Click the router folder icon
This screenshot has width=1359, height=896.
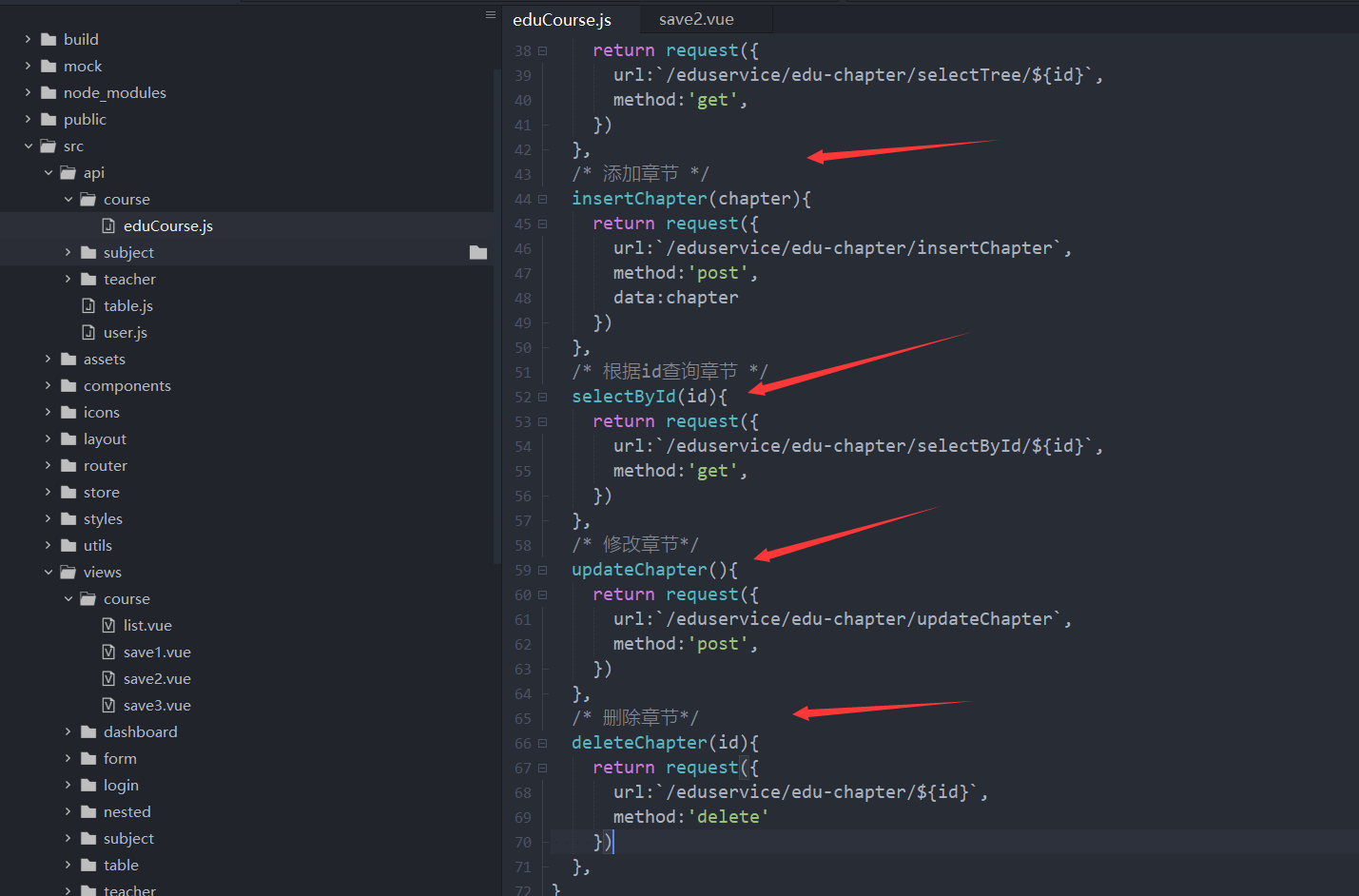tap(68, 465)
